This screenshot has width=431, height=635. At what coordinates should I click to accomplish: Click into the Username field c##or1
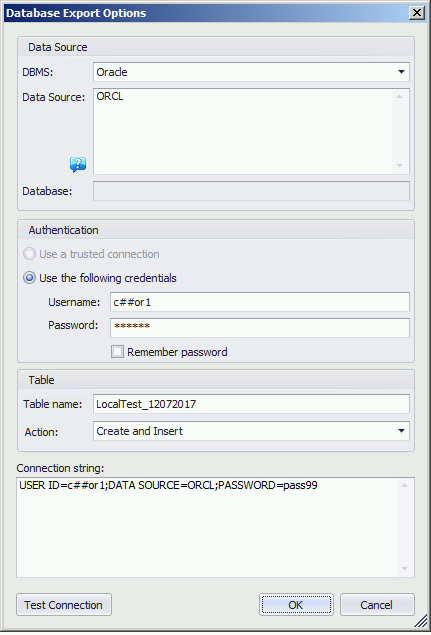click(x=260, y=302)
